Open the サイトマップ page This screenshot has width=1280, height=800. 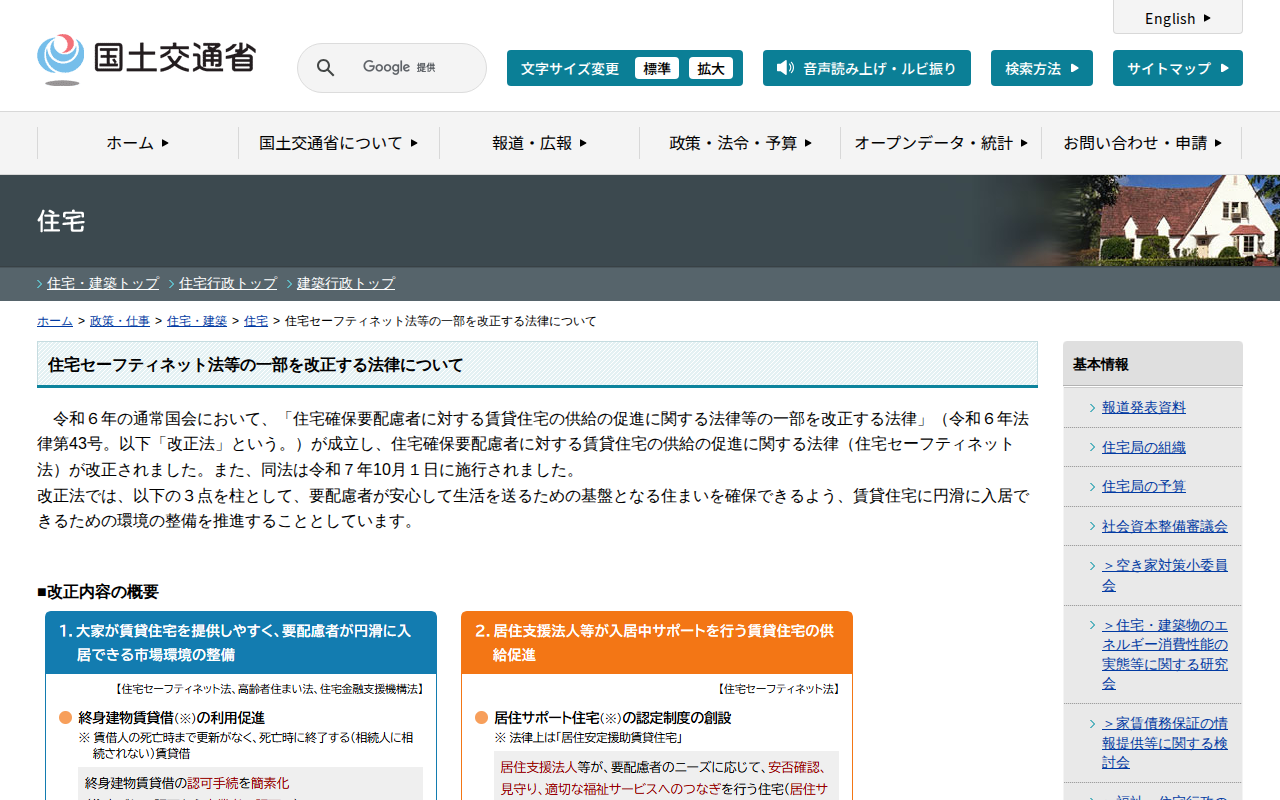[1178, 68]
